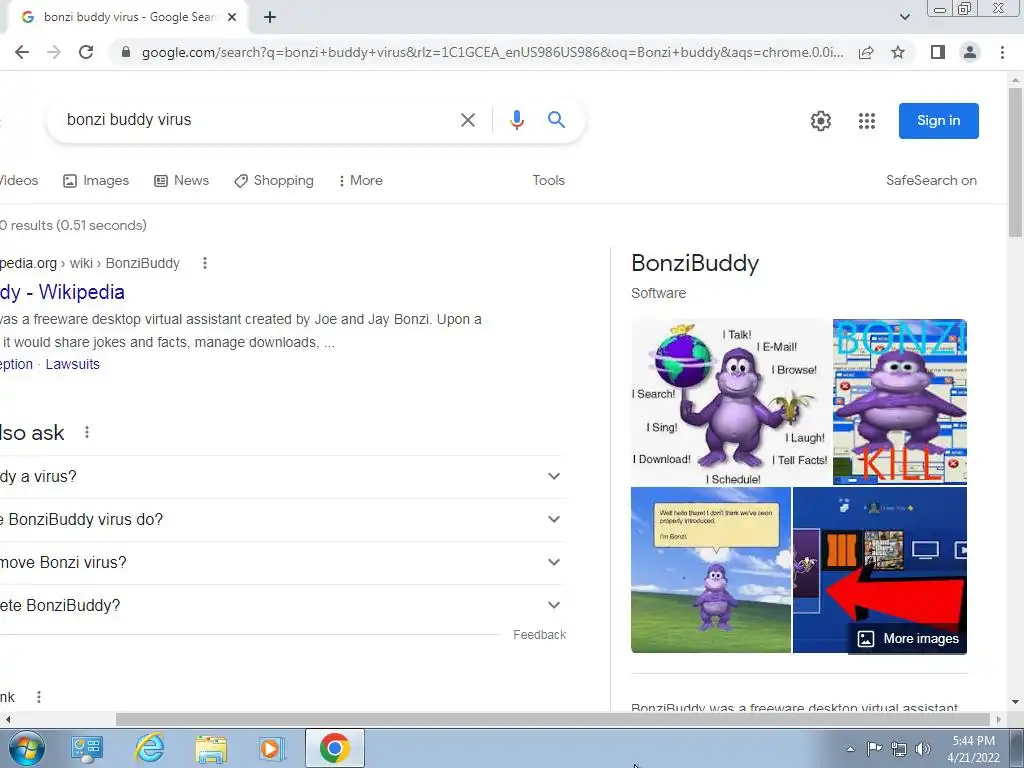Viewport: 1024px width, 768px height.
Task: Open options dots beside the cut-off 'nk' result
Action: point(39,697)
